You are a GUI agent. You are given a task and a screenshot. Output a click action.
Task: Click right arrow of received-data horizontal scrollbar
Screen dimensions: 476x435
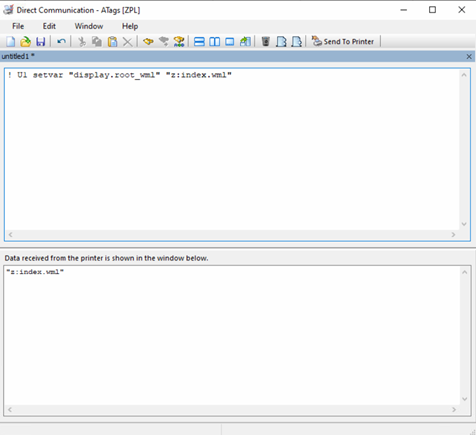coord(454,409)
